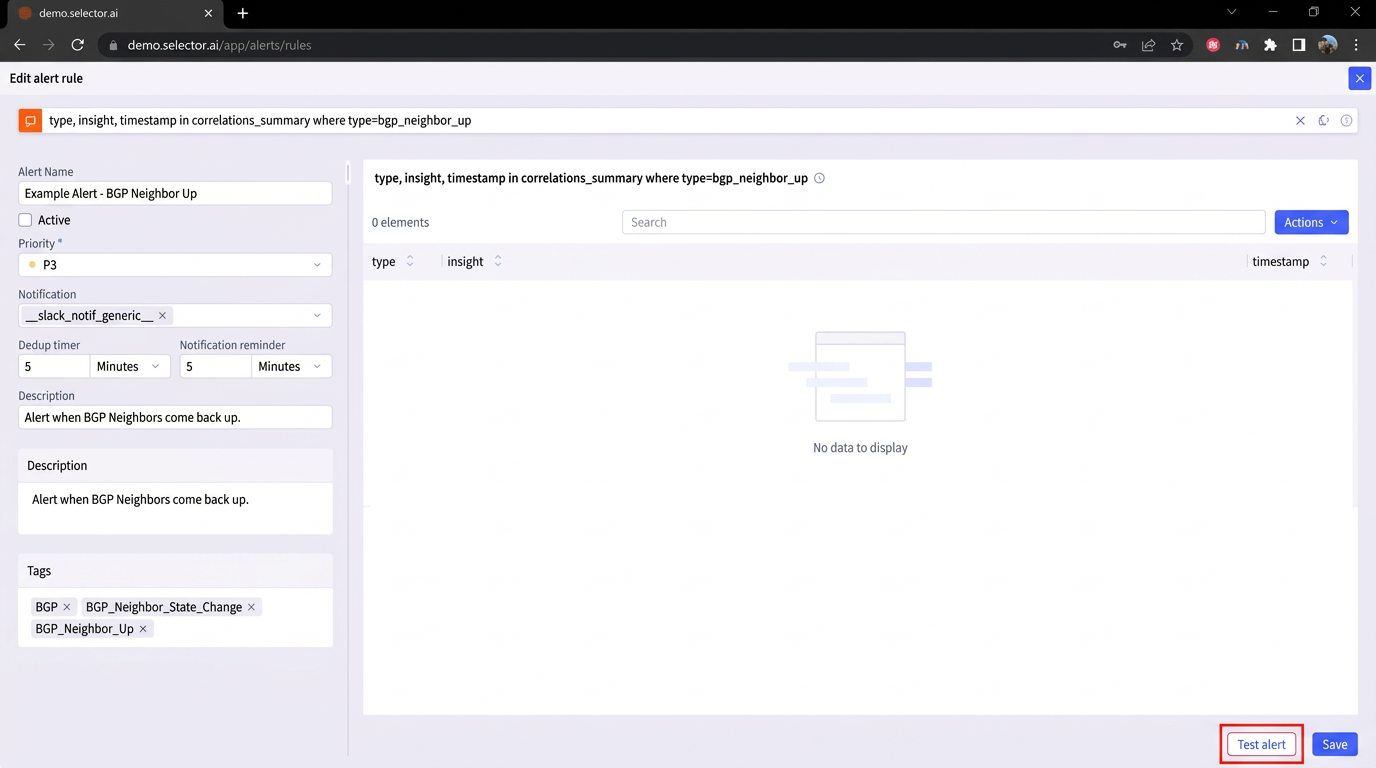
Task: Click the help icon beside the query bar
Action: (x=1347, y=121)
